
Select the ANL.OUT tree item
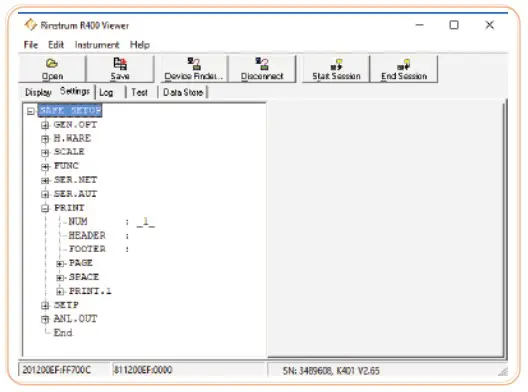coord(75,319)
